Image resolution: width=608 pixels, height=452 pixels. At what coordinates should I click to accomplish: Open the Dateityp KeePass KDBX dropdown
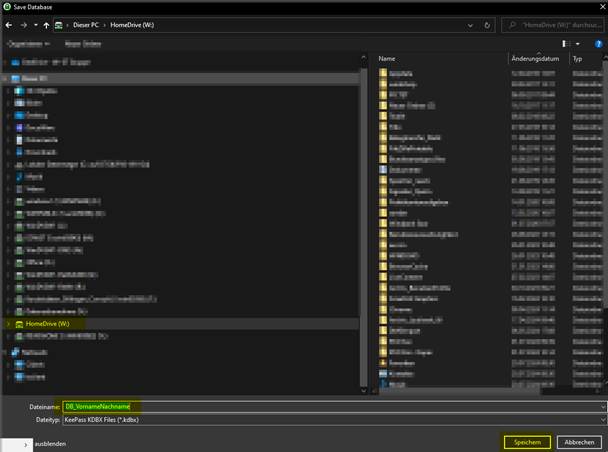[334, 420]
